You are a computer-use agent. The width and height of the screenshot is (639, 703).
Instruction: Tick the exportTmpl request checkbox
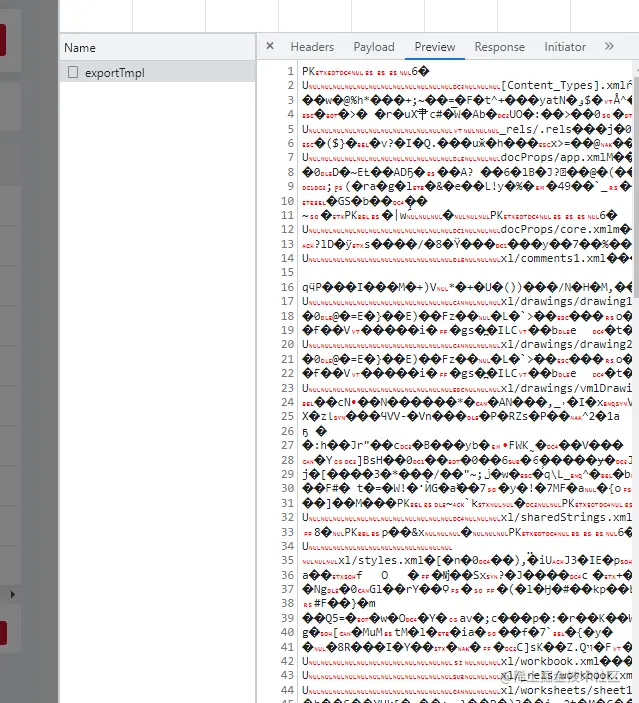point(73,72)
